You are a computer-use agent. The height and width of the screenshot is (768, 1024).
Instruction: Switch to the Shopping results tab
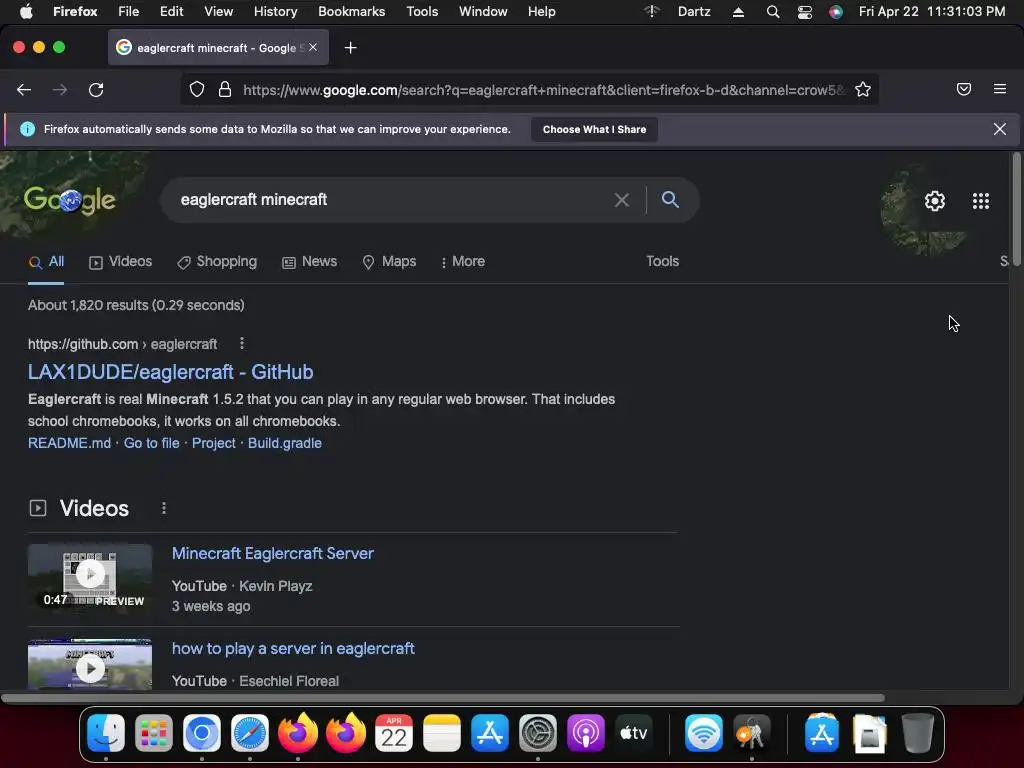click(x=217, y=261)
